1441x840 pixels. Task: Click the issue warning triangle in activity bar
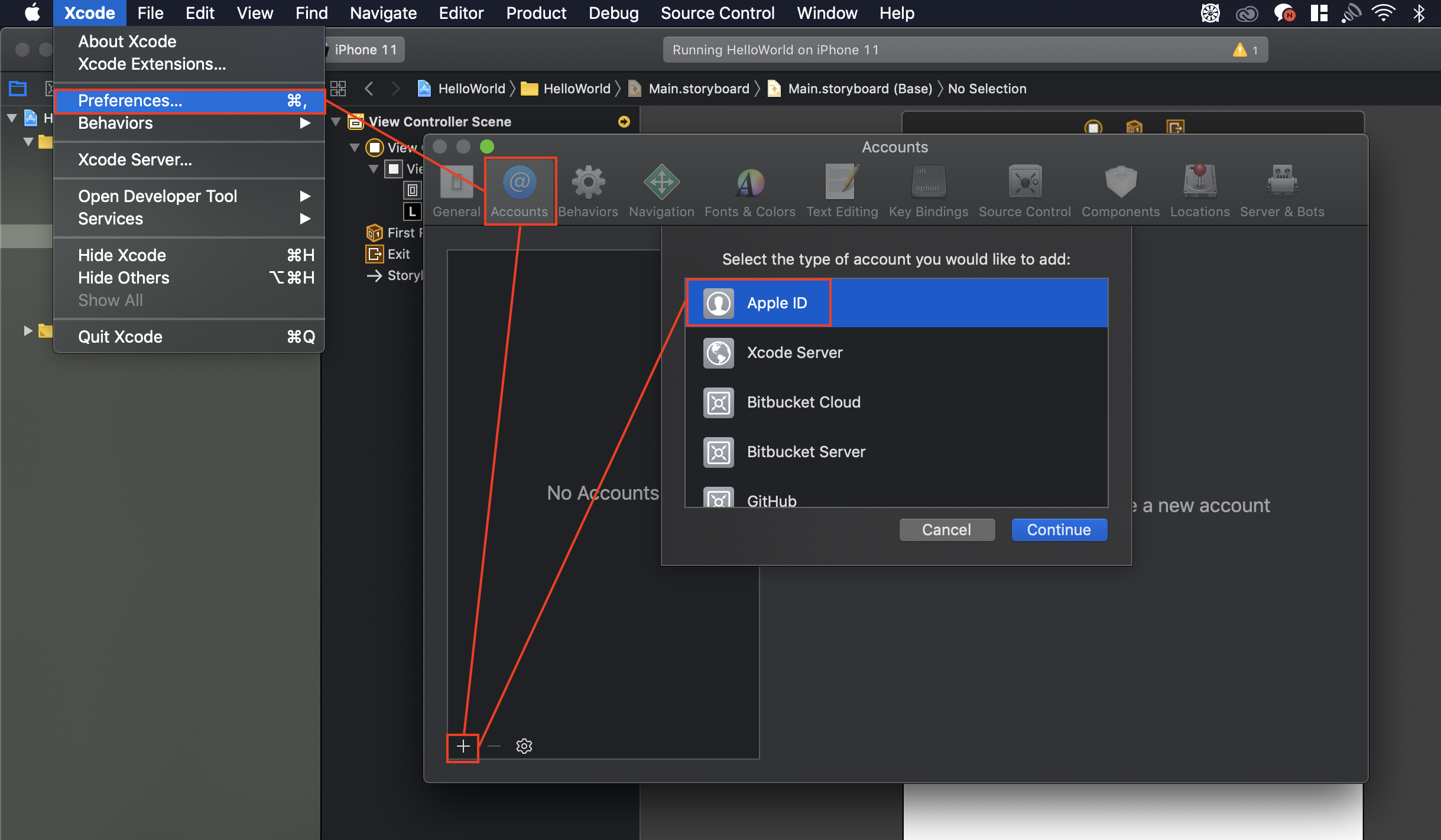[1239, 50]
